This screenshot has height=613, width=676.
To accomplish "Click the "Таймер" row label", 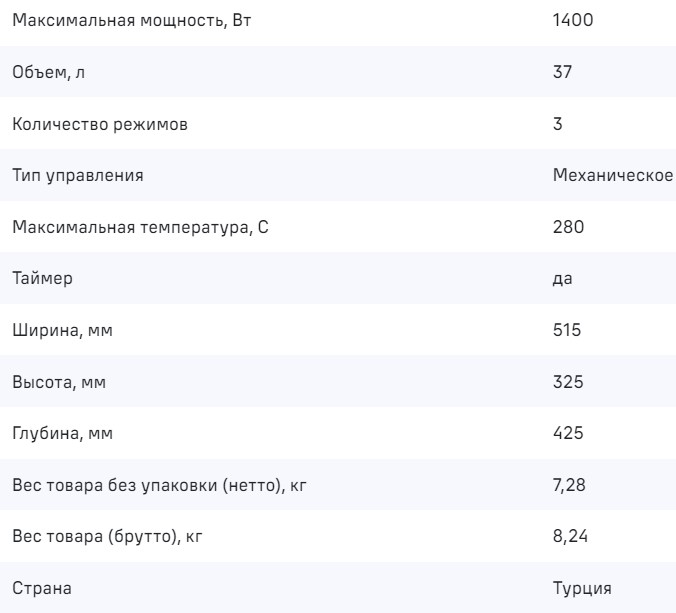I will pos(43,279).
